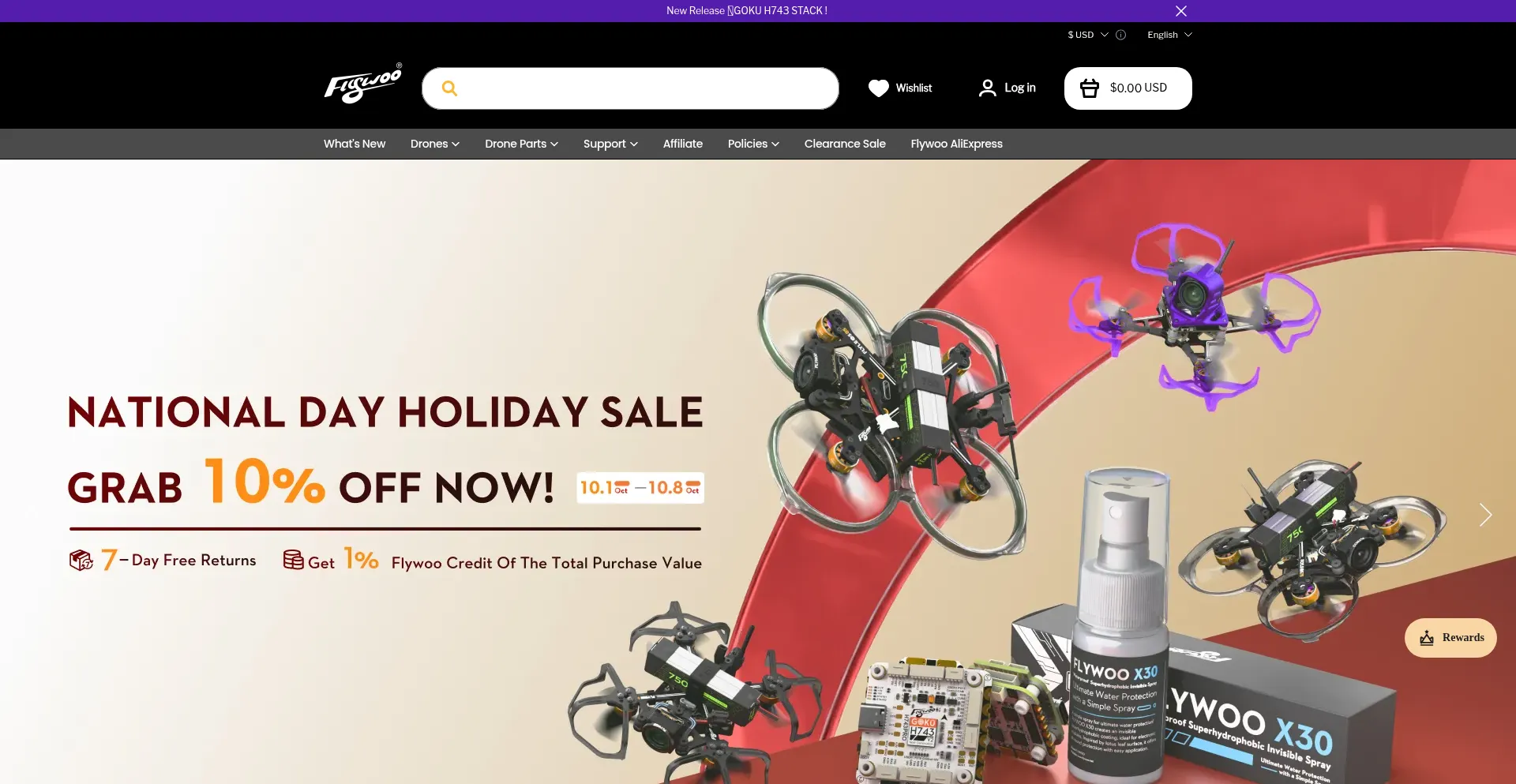Expand the USD currency selector
The height and width of the screenshot is (784, 1516).
[x=1088, y=35]
